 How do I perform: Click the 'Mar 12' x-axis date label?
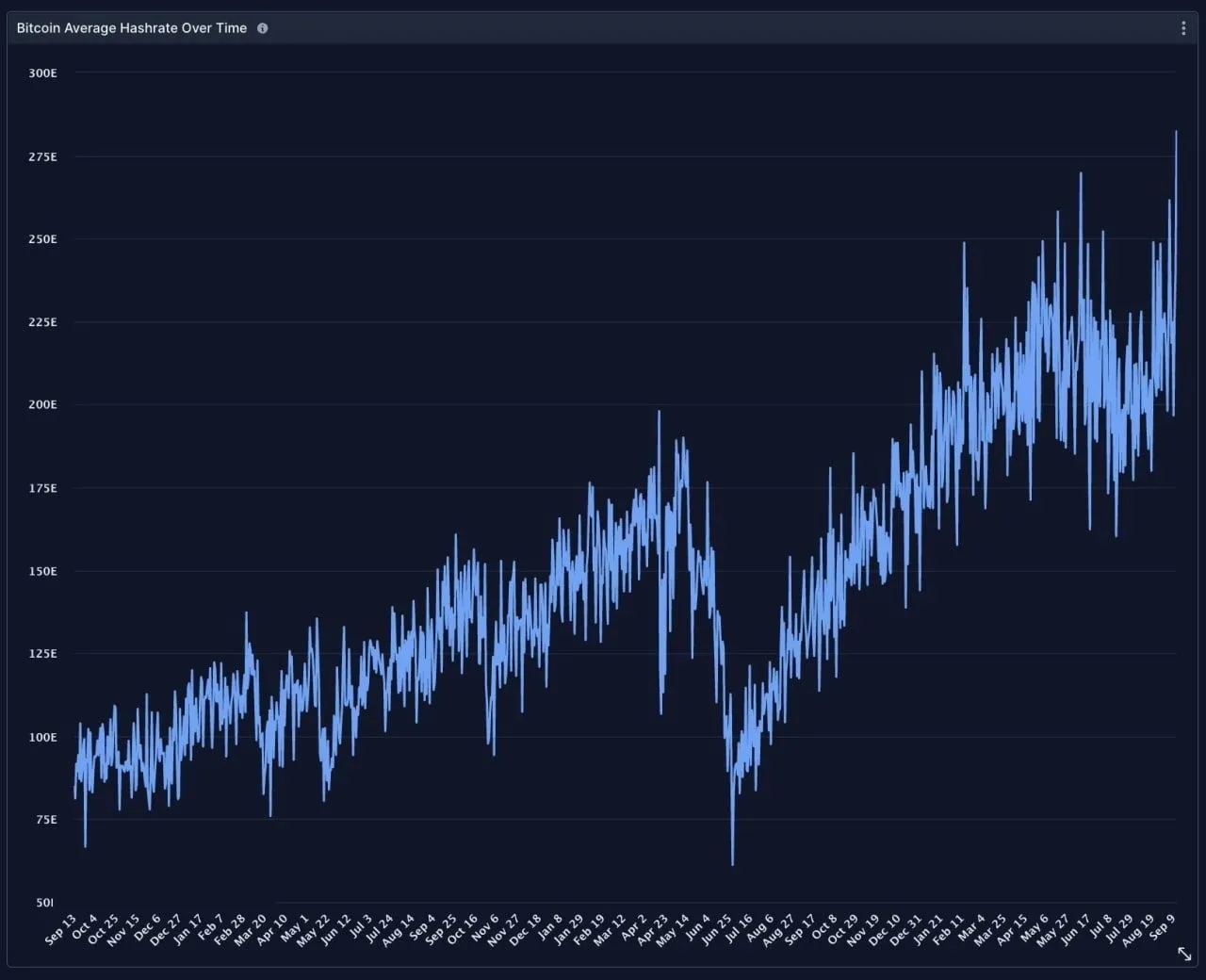[609, 929]
